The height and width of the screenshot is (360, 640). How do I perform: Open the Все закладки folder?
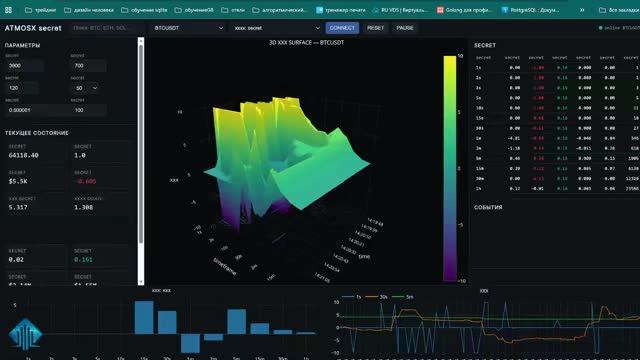(619, 10)
